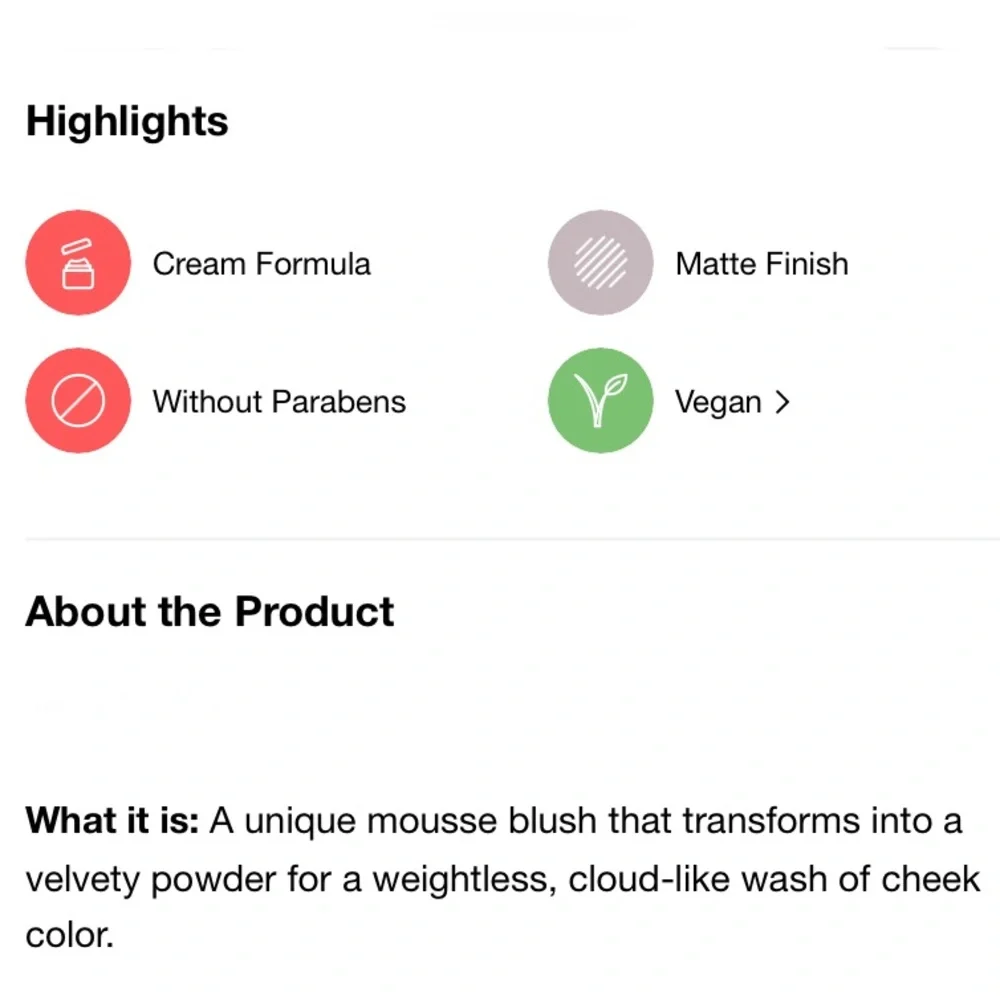Screen dimensions: 1000x1000
Task: Click the Highlights section heading
Action: point(127,121)
